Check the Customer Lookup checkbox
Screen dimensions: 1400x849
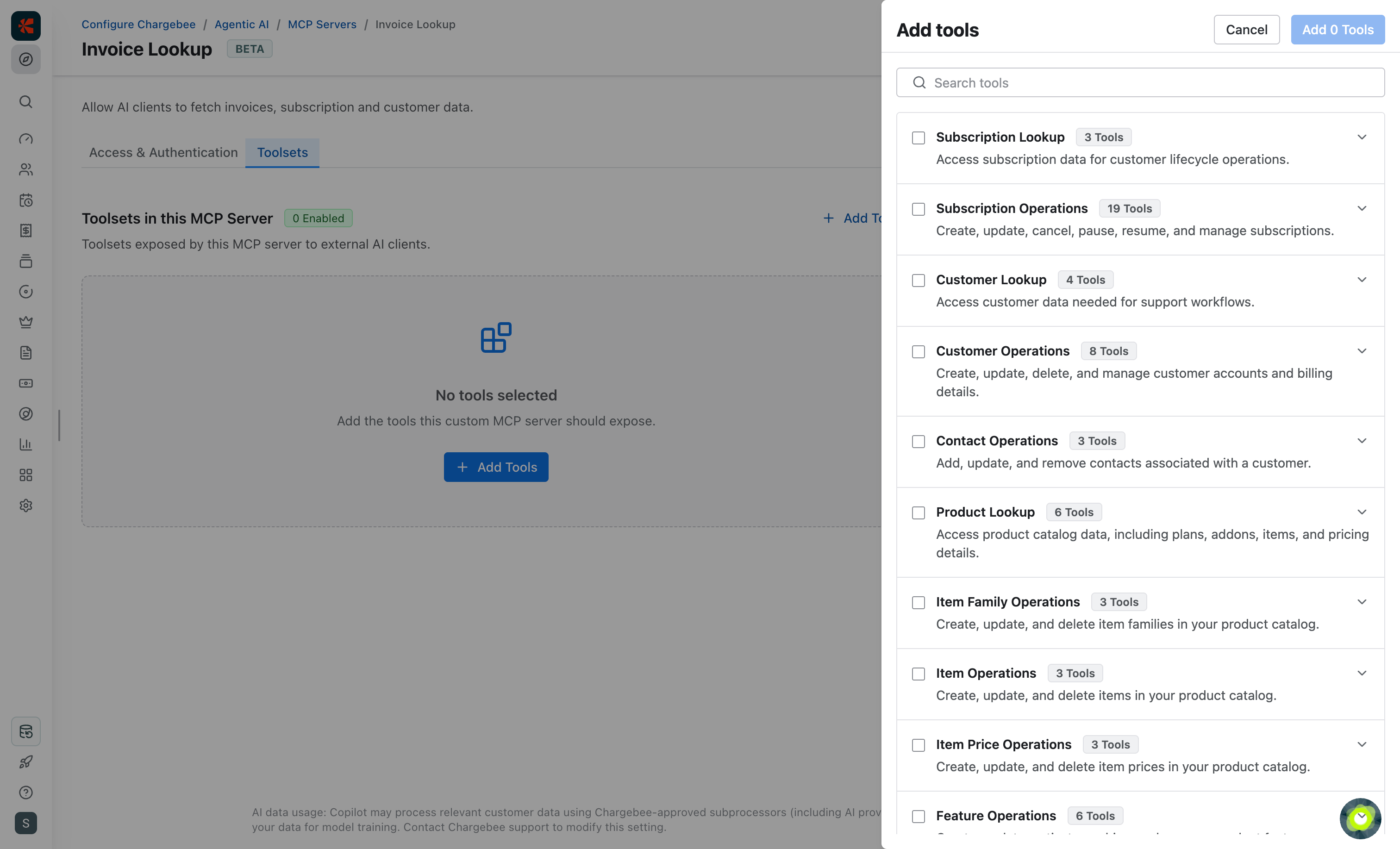(918, 280)
